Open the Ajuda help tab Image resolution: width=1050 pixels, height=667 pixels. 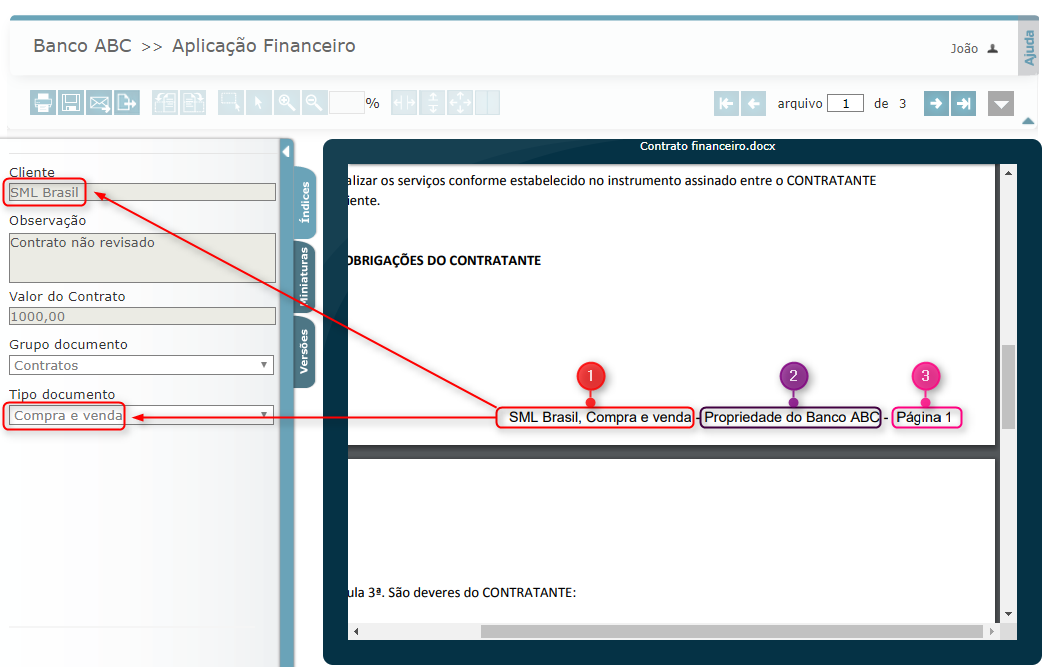1029,47
